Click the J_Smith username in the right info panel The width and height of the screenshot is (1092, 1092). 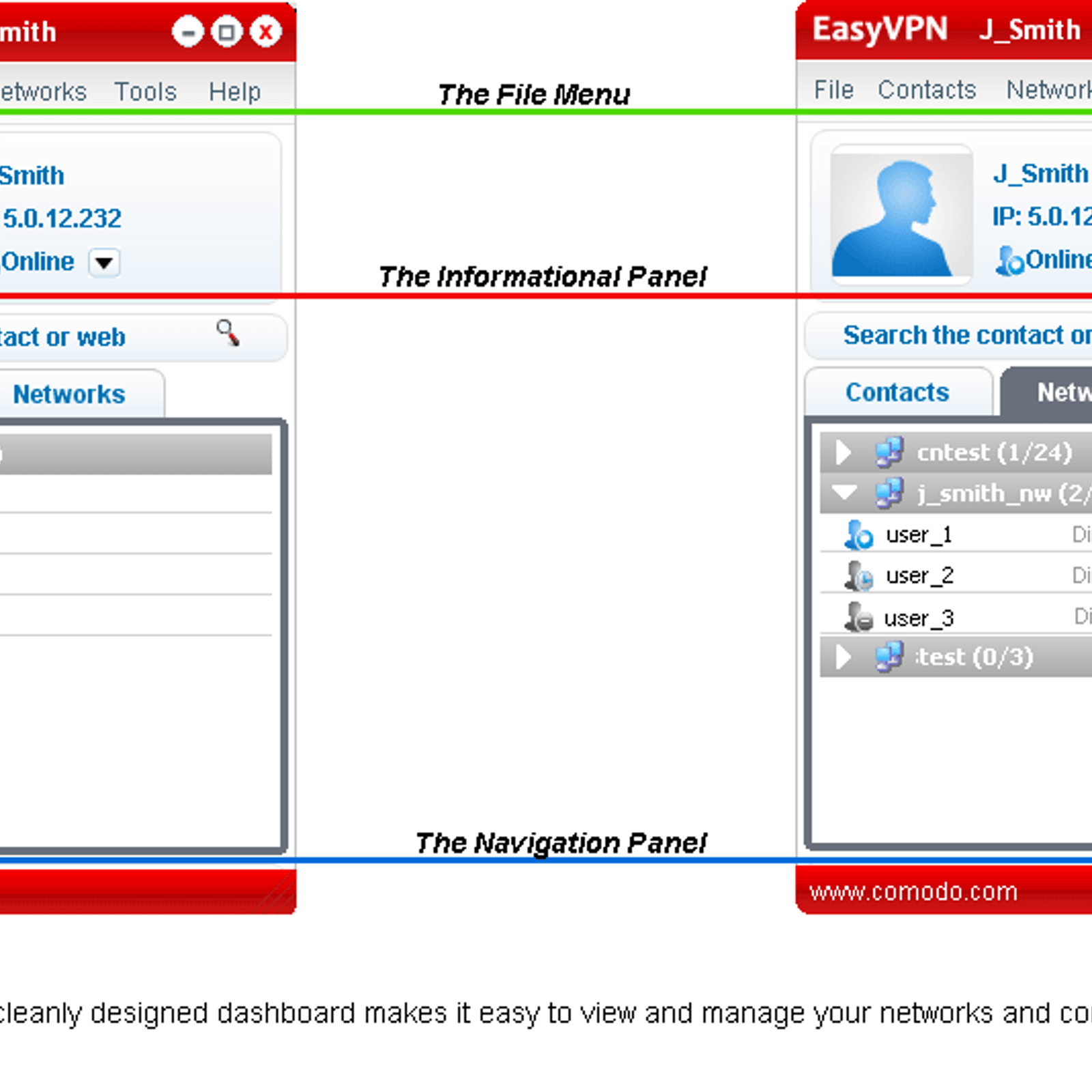pyautogui.click(x=1041, y=173)
